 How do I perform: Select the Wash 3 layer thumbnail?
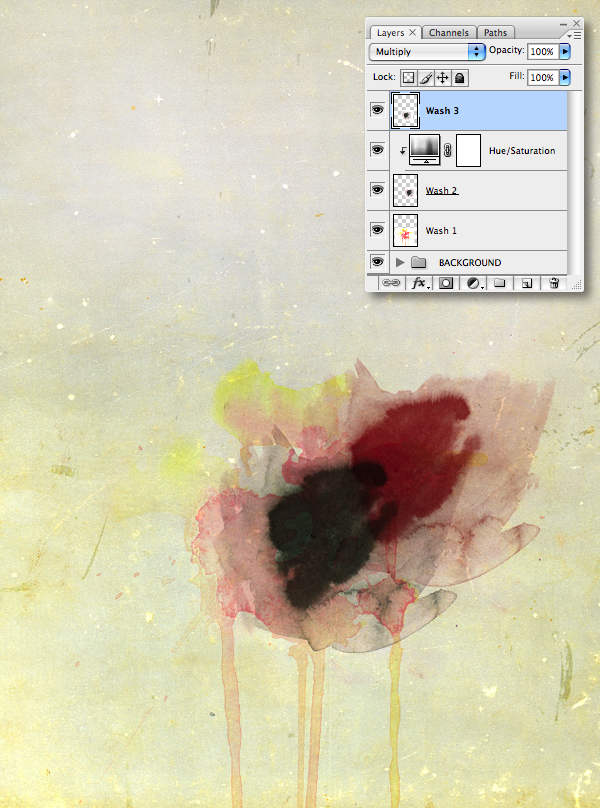[406, 110]
